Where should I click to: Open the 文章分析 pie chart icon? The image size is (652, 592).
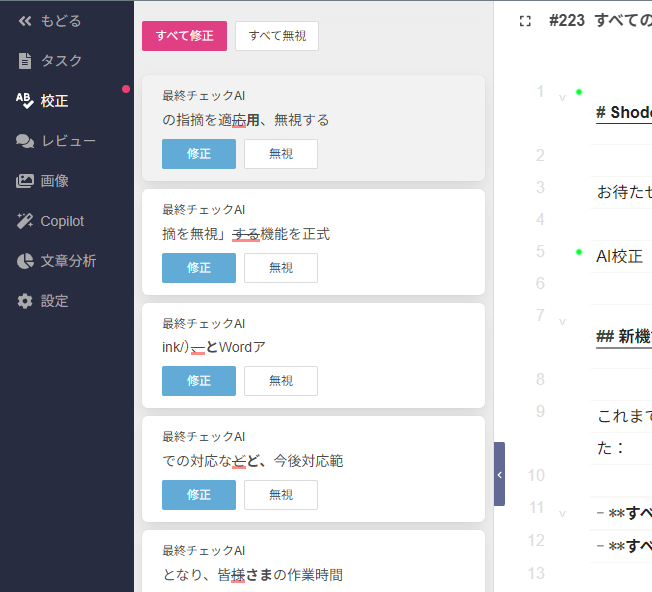25,261
